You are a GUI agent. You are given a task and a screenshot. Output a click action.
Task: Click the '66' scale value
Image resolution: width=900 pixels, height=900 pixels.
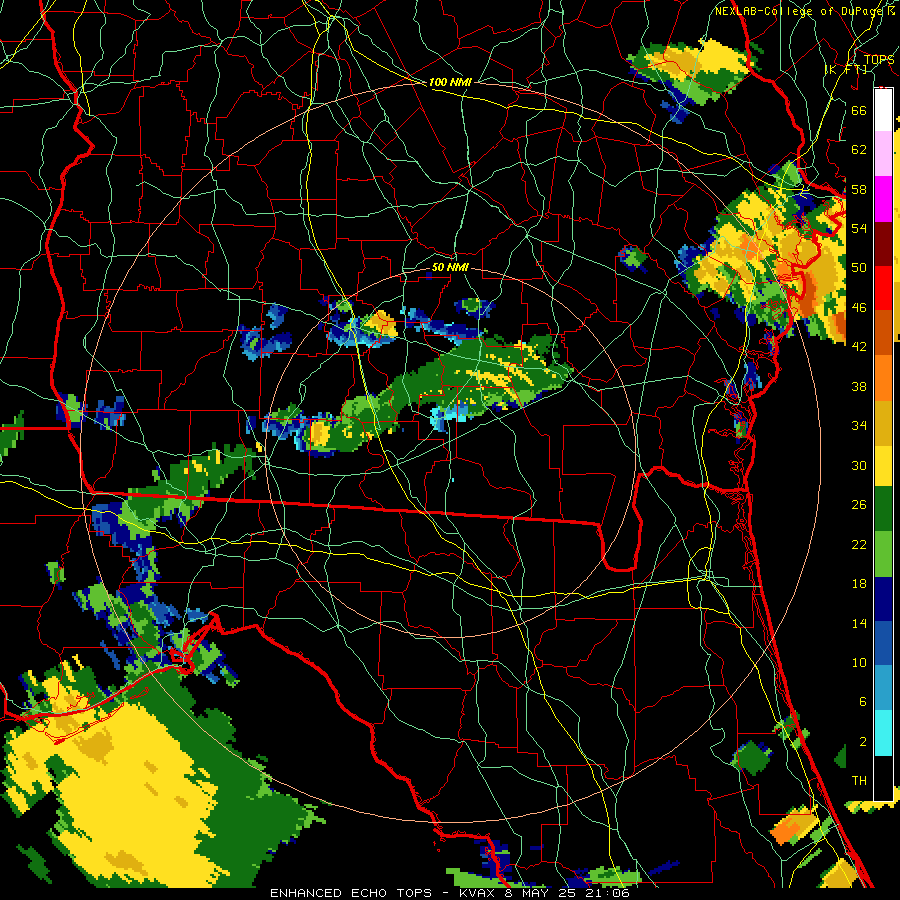coord(859,110)
